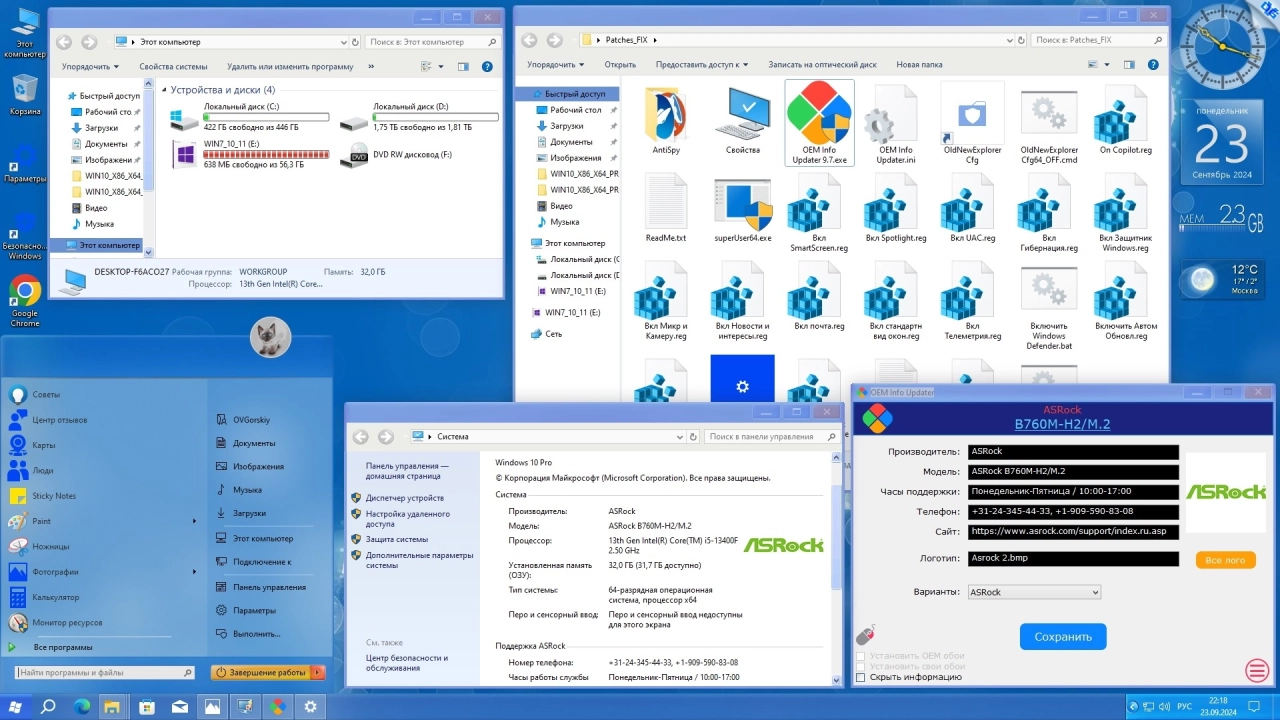The image size is (1280, 720).
Task: Open Упорядочить dropdown in Этот компьютер window
Action: click(x=90, y=66)
